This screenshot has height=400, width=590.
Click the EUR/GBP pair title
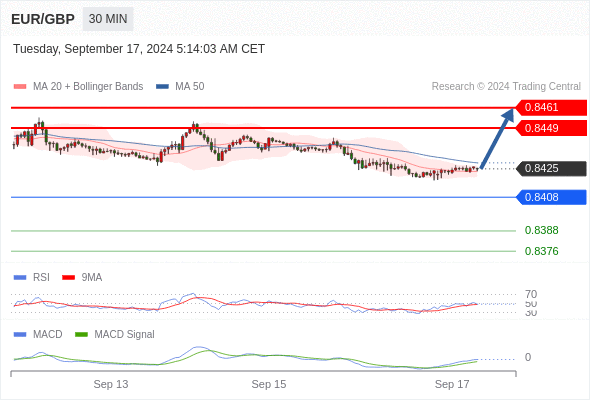(x=43, y=19)
